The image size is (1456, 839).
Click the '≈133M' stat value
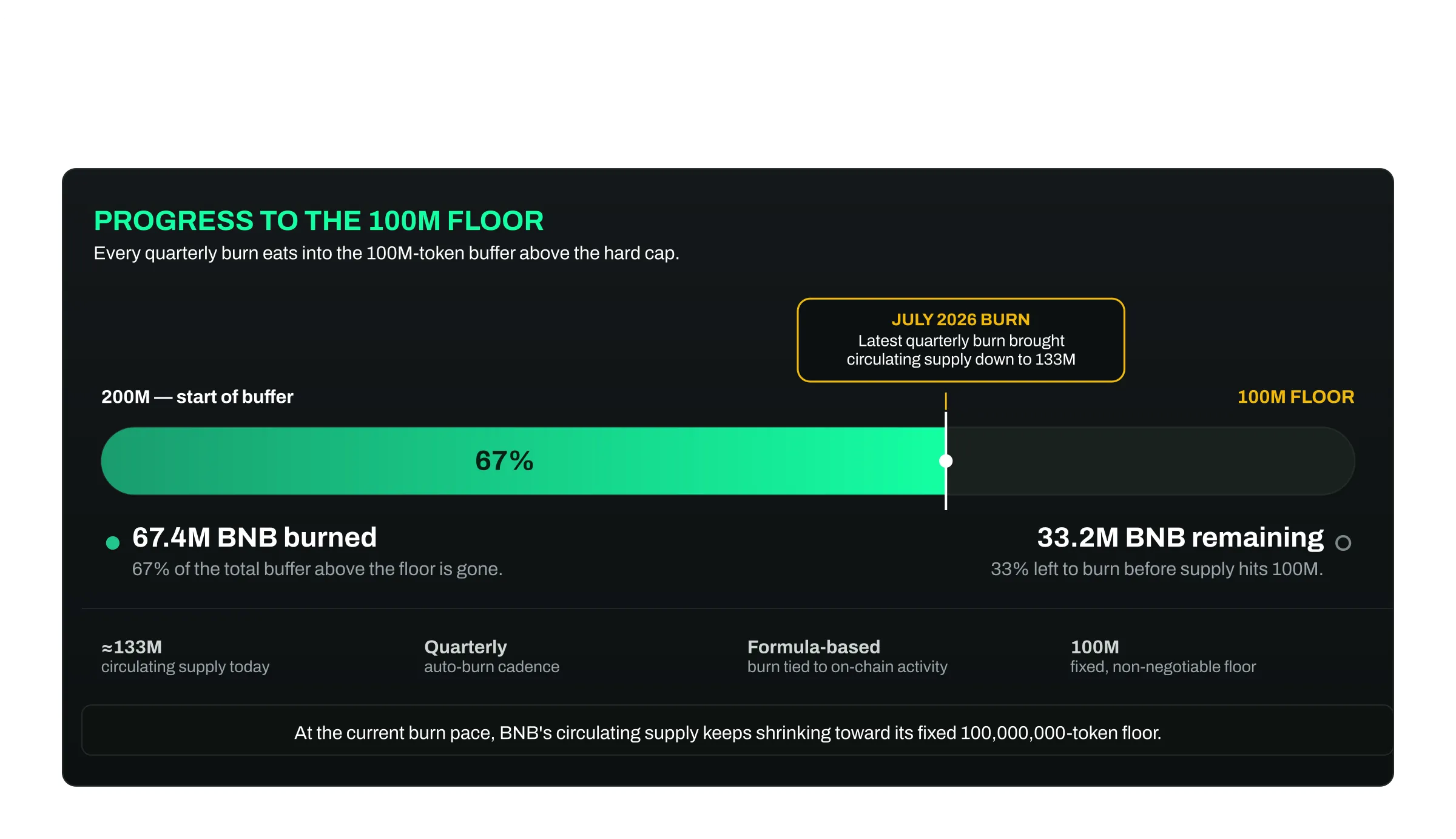click(x=132, y=647)
